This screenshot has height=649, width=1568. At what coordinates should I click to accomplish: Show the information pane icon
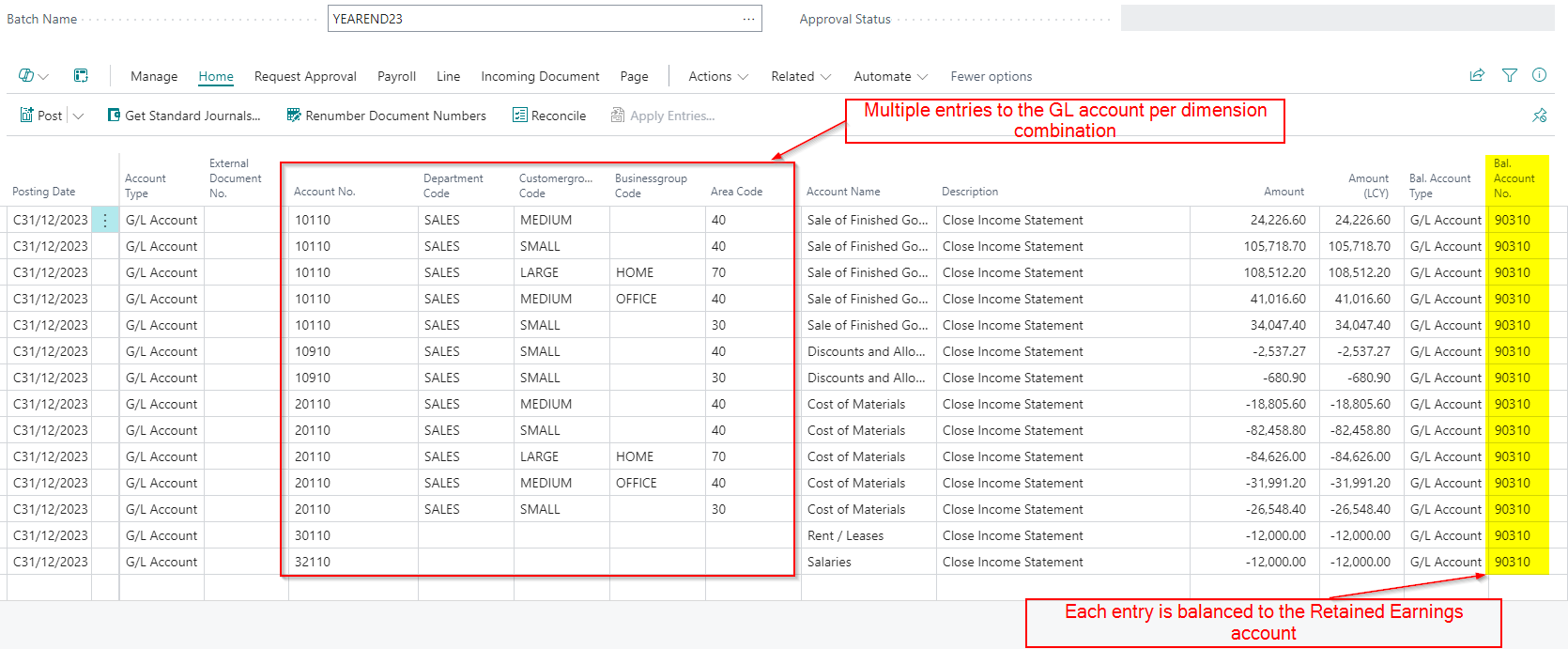coord(1539,75)
